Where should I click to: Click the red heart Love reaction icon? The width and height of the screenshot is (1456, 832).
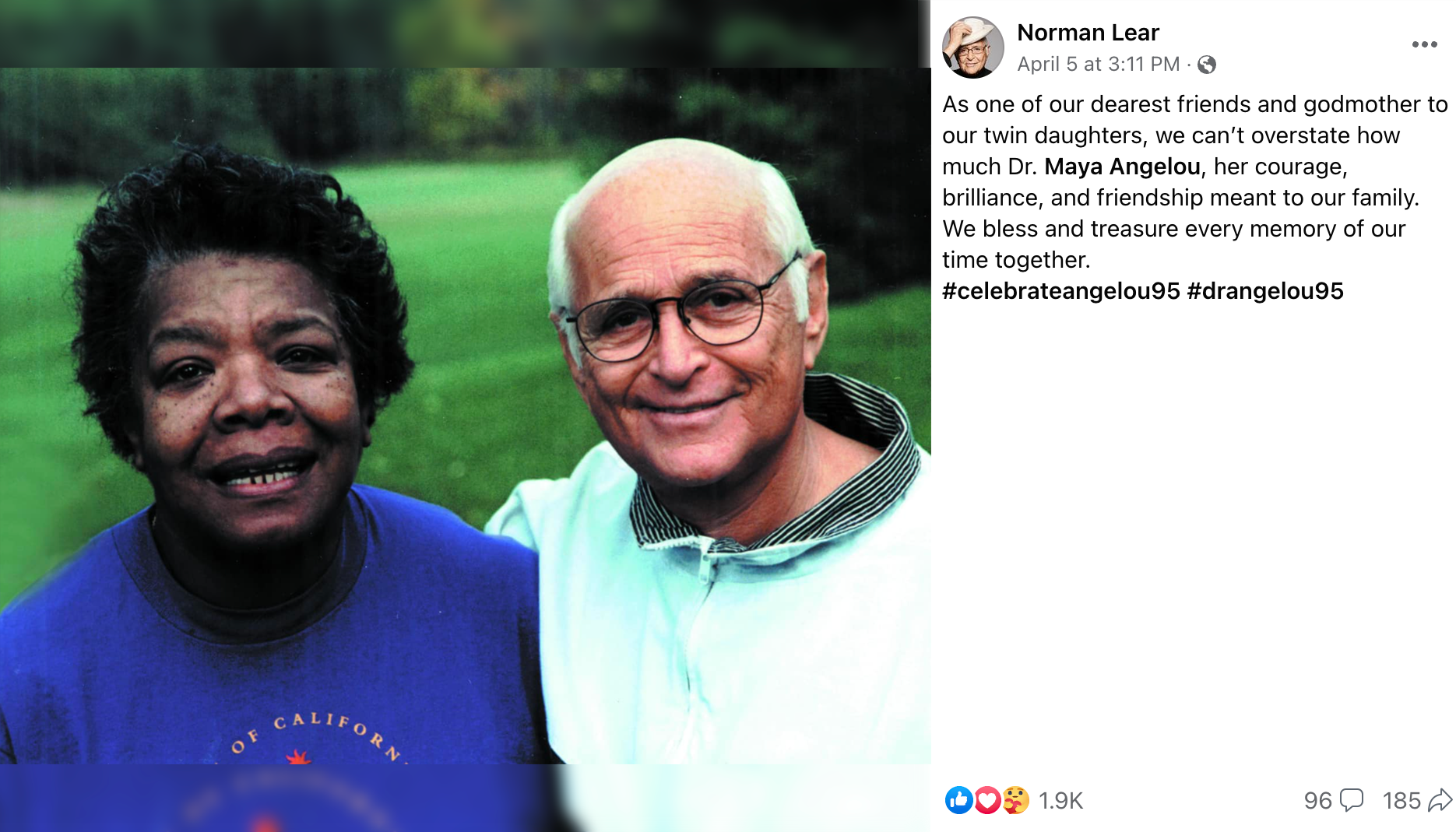(x=987, y=800)
